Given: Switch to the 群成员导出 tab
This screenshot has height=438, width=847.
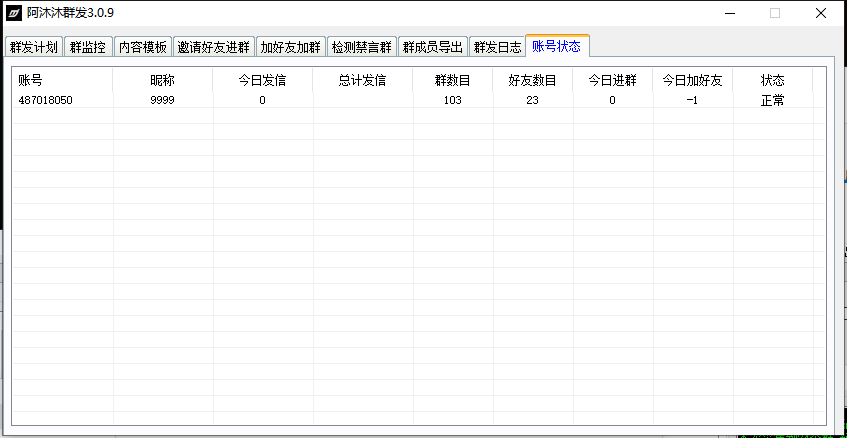Looking at the screenshot, I should pos(432,47).
